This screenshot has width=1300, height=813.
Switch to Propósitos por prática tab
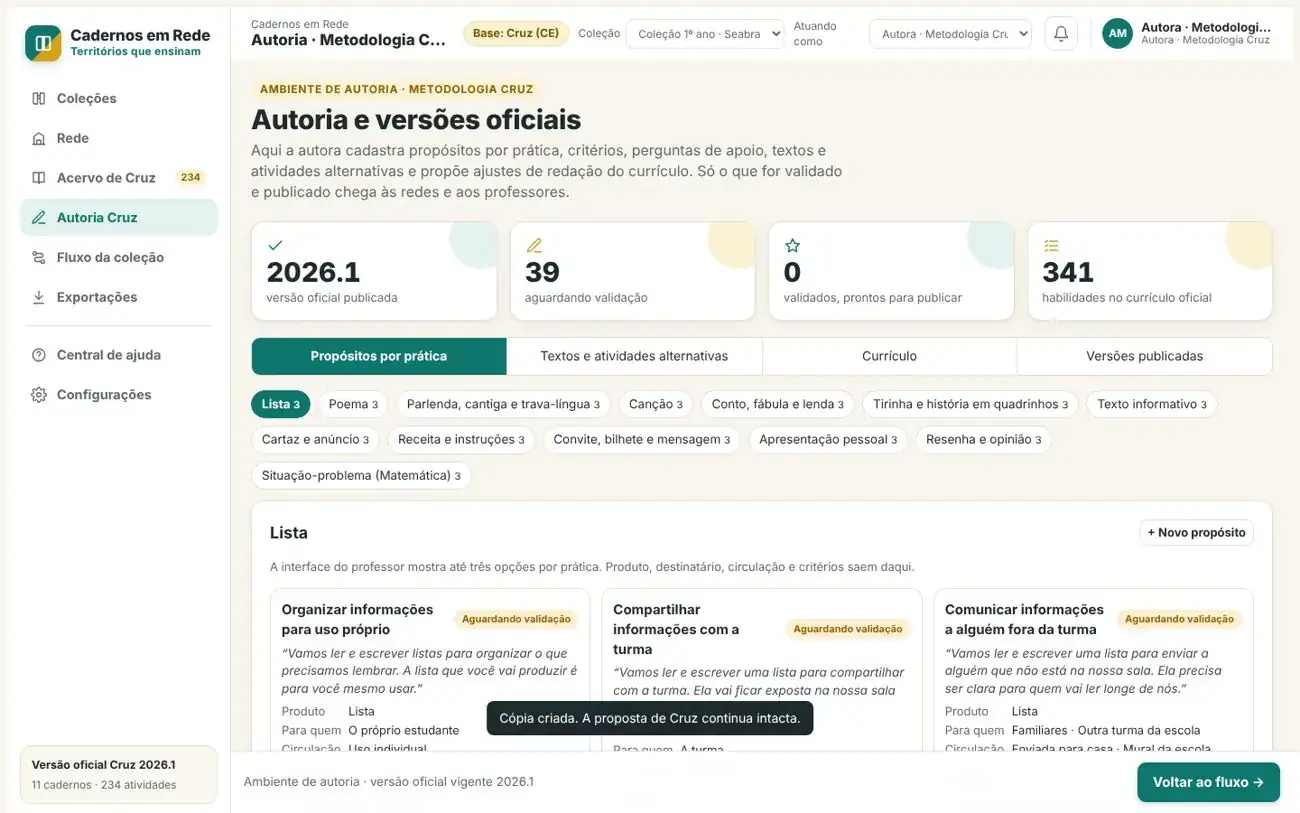coord(379,356)
